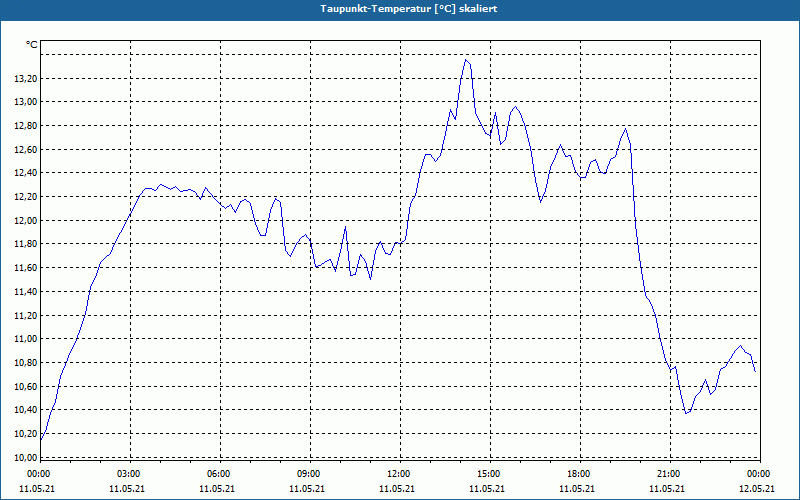Select the 11,00 y-axis value
The image size is (800, 500).
27,339
